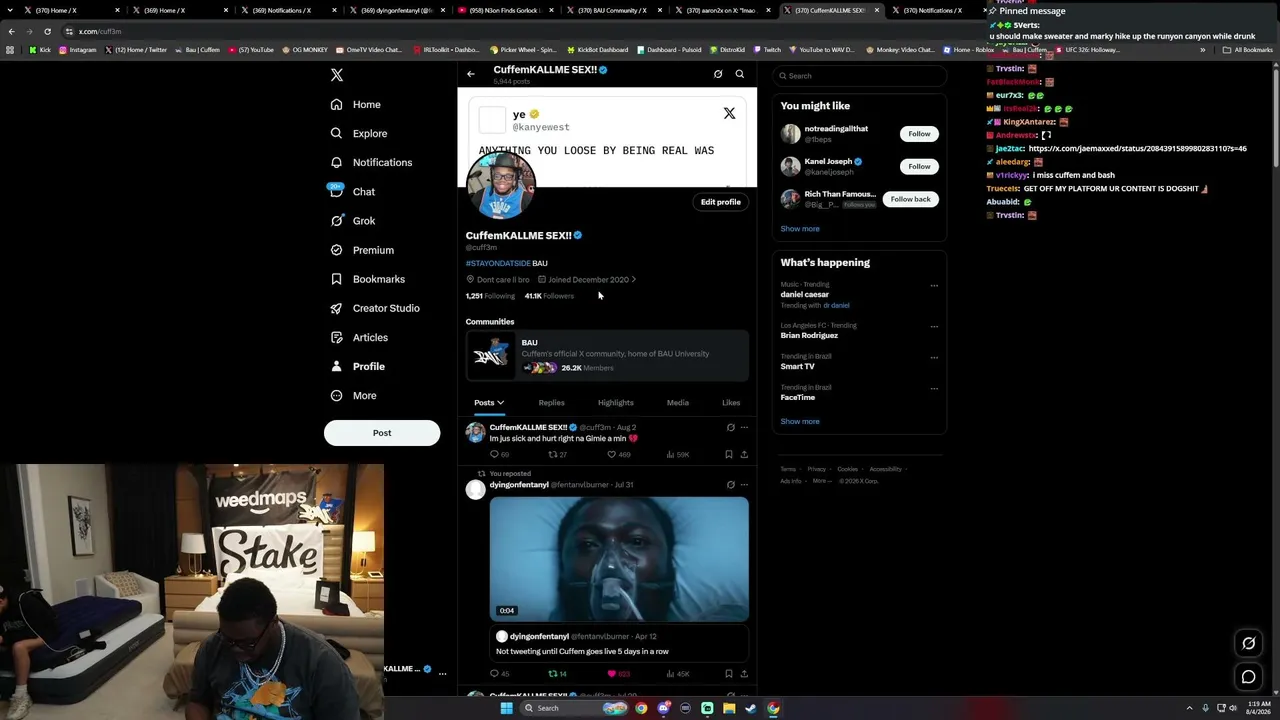
Task: Open options for Brian Rodriguez trend
Action: coord(934,326)
